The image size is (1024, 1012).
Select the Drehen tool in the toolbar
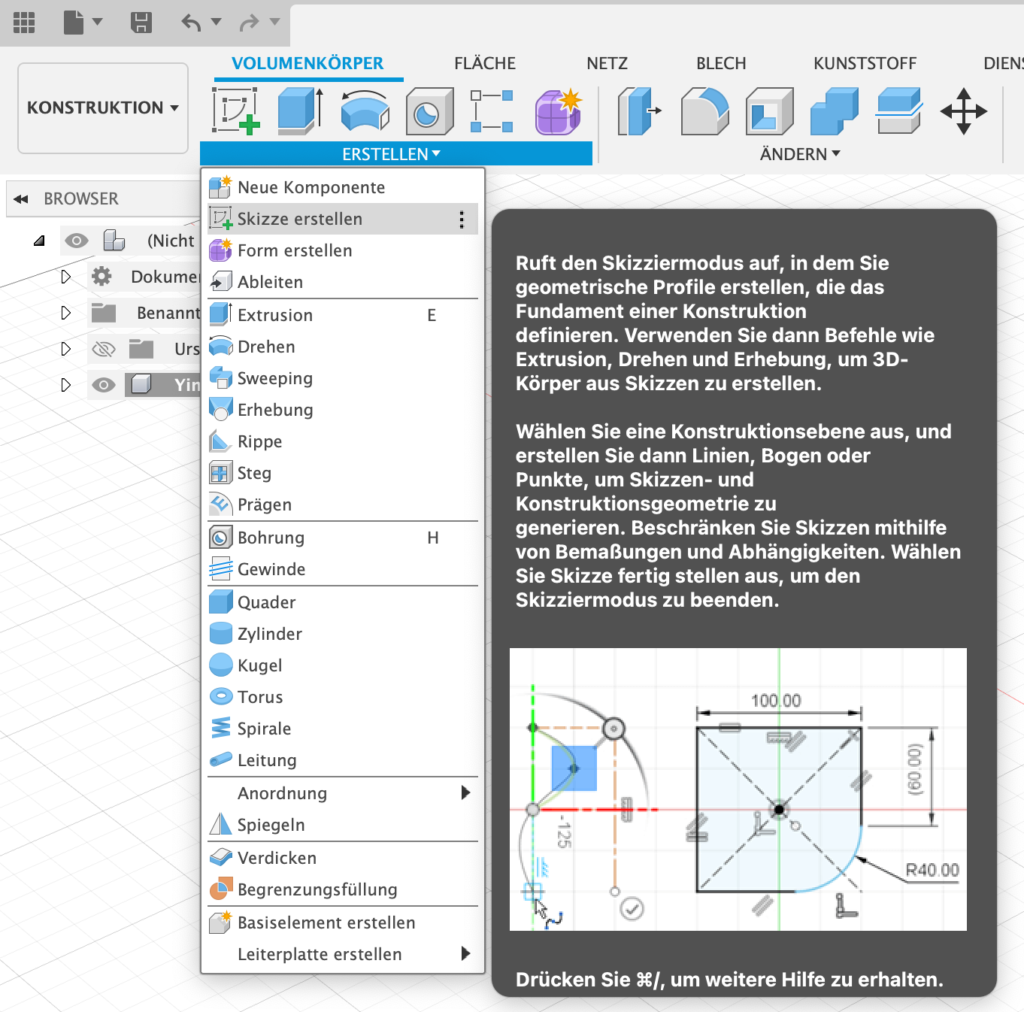tap(364, 111)
